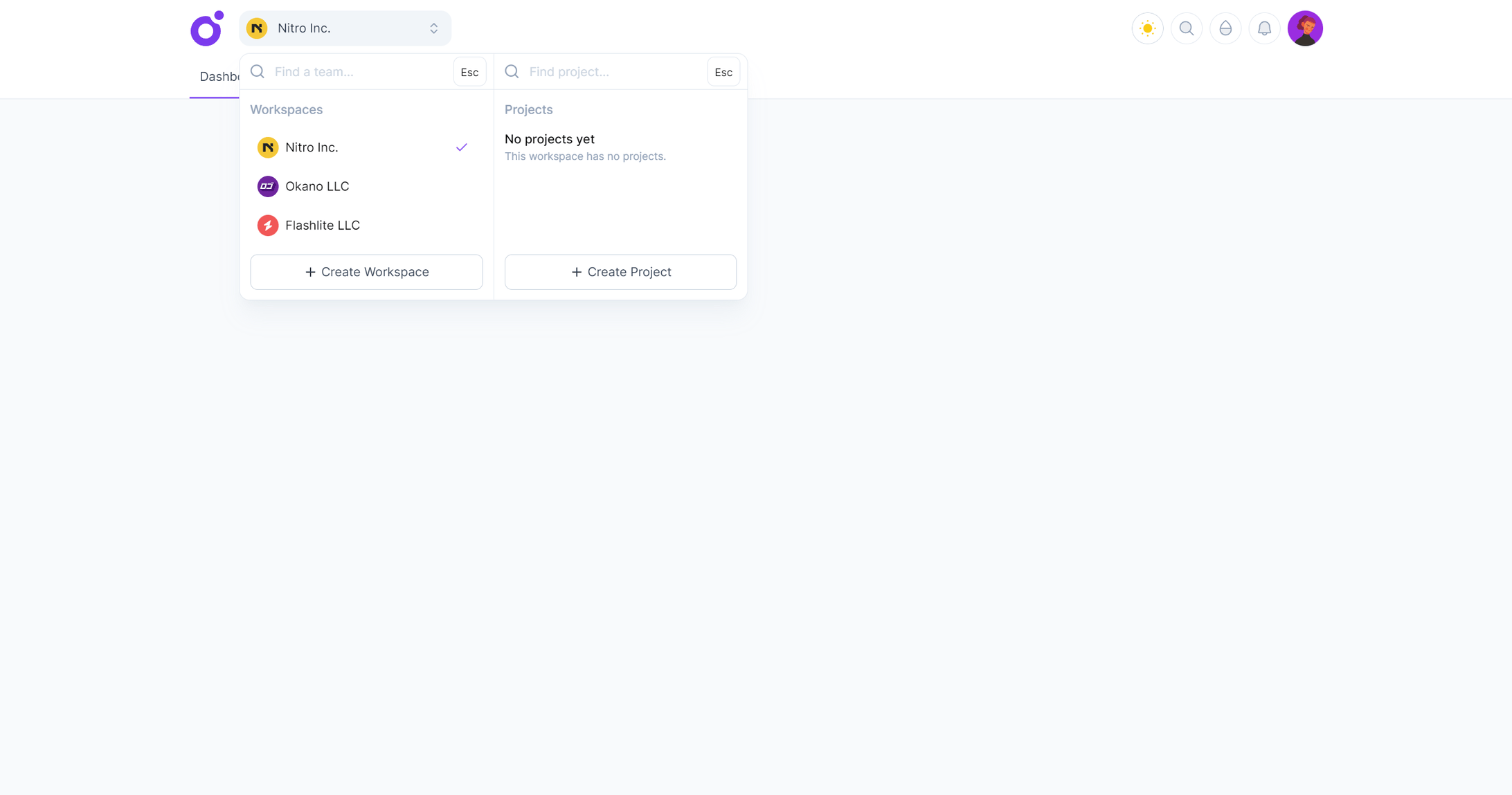Open search via header magnifier icon

pos(1186,28)
